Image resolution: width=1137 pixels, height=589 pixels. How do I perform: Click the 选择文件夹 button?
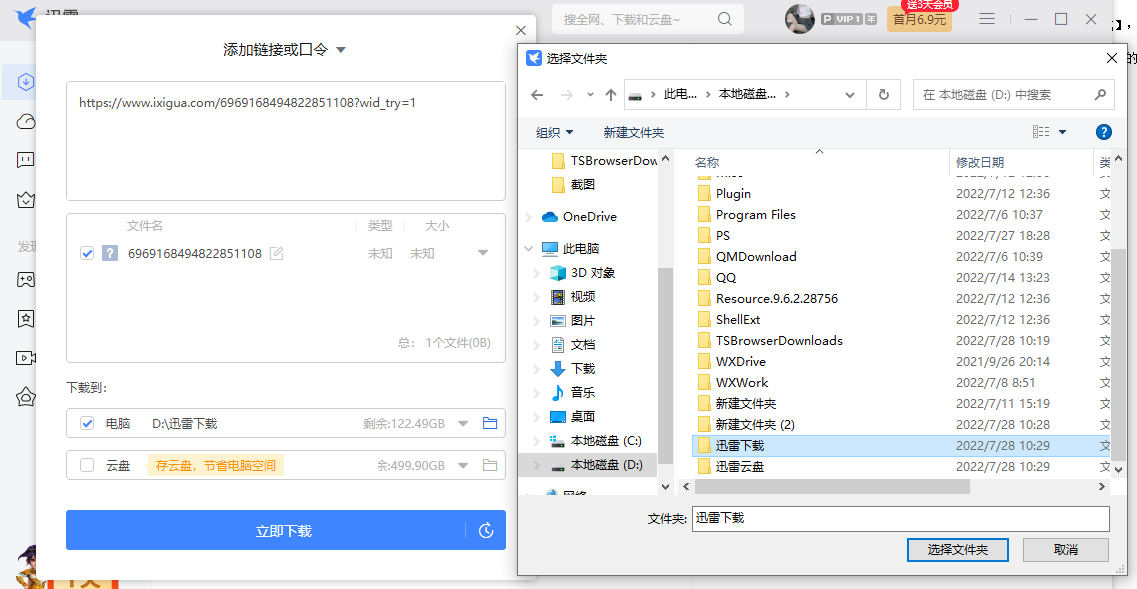click(x=957, y=550)
